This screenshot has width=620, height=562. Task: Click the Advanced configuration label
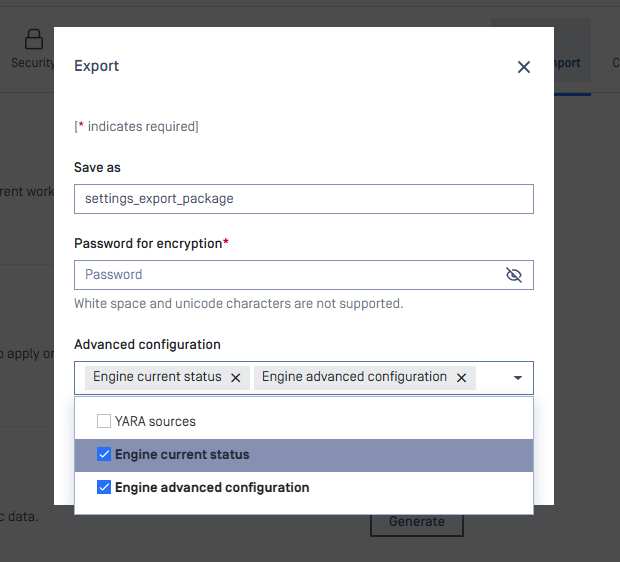(x=147, y=344)
